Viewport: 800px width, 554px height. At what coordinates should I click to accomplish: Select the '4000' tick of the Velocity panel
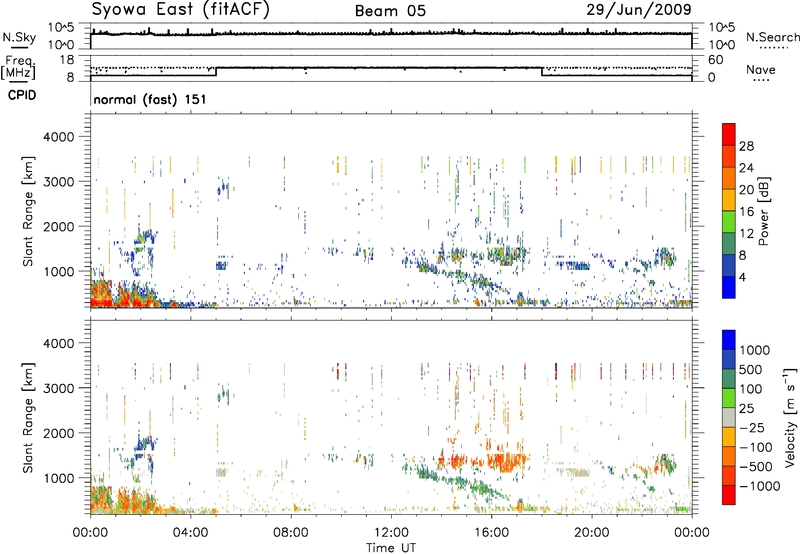click(59, 343)
